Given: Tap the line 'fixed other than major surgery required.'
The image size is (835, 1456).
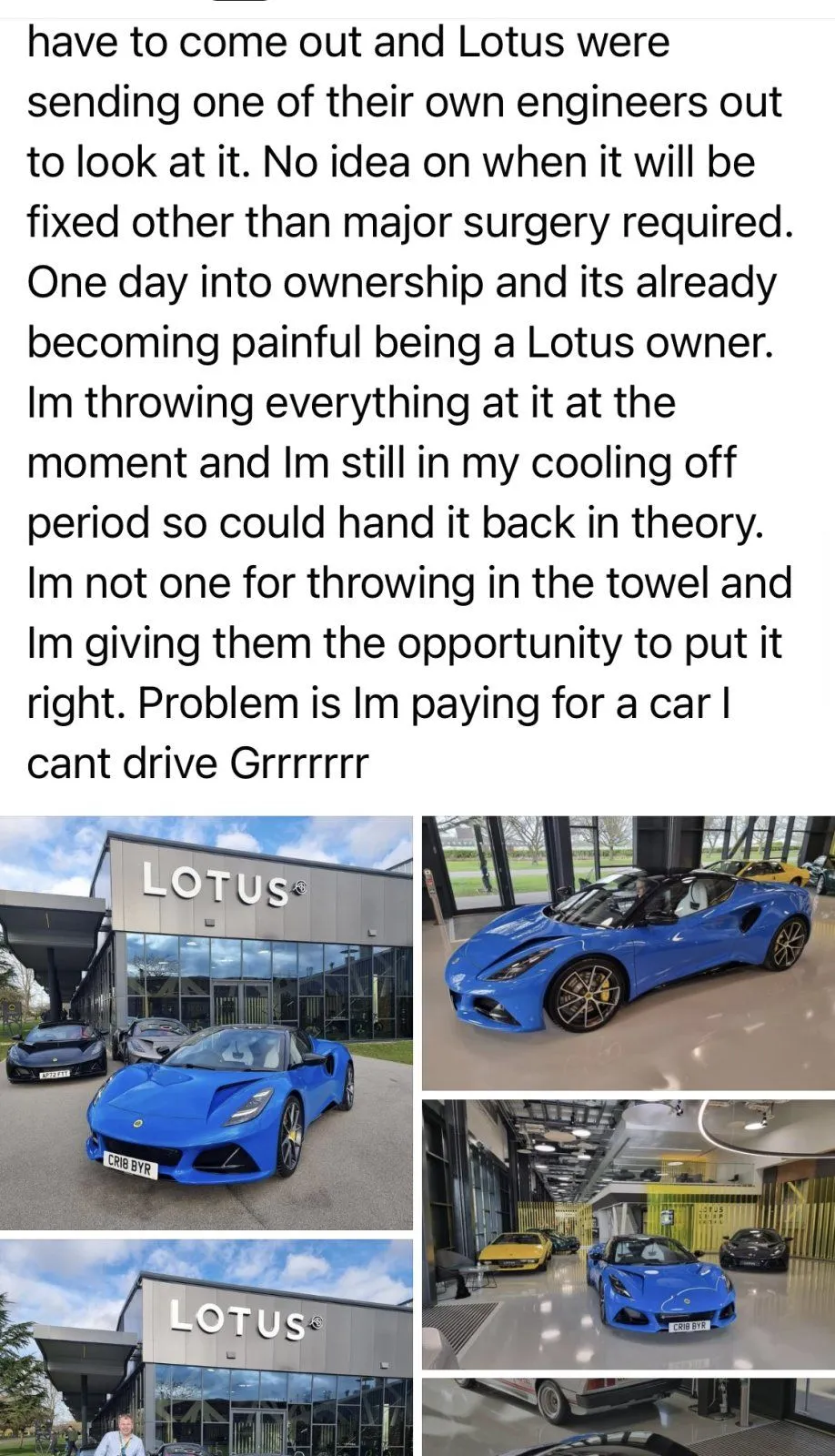Looking at the screenshot, I should click(410, 222).
